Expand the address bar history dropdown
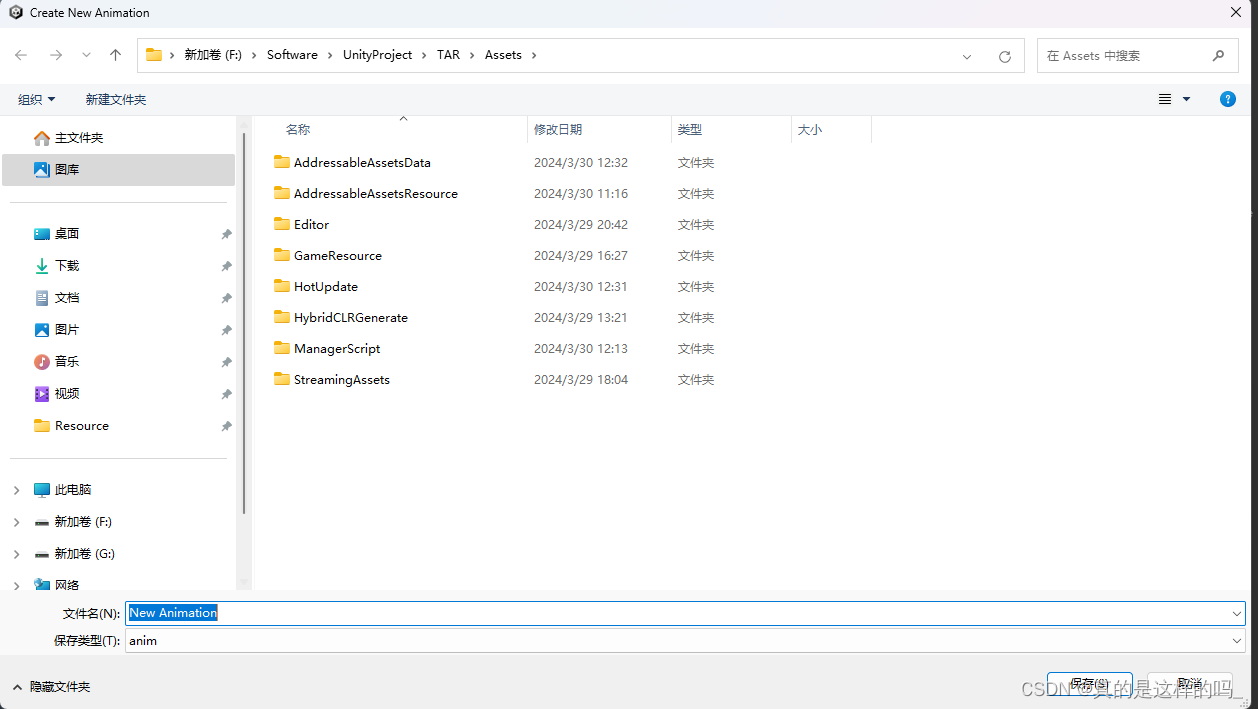 967,56
